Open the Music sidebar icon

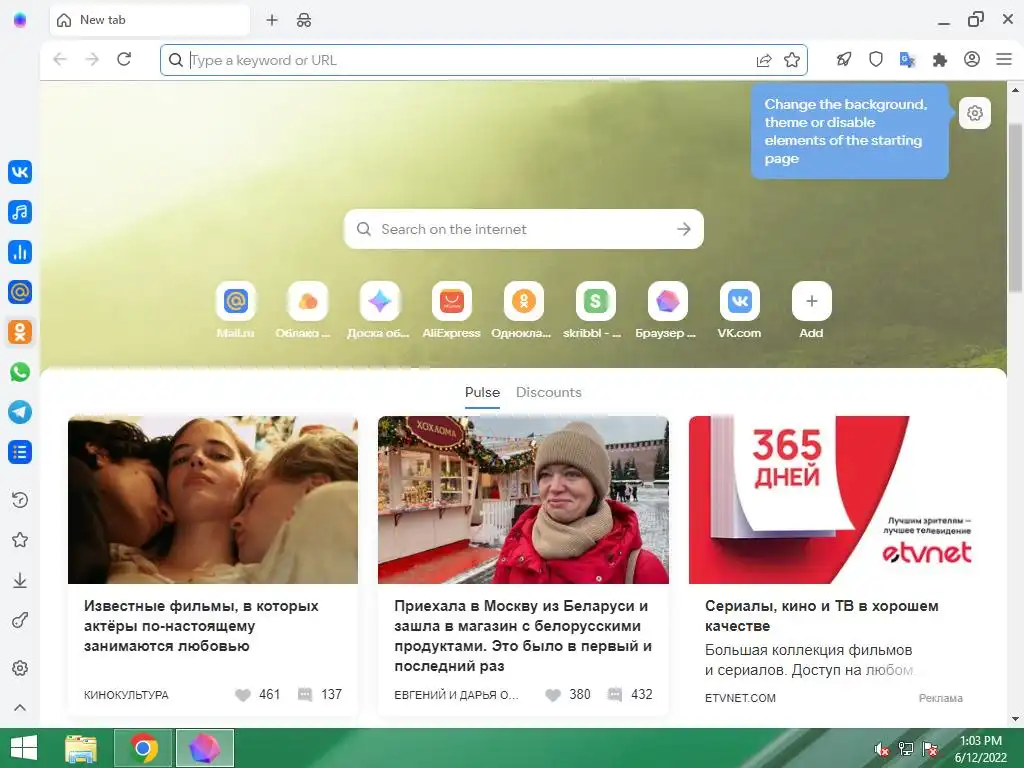[x=20, y=212]
